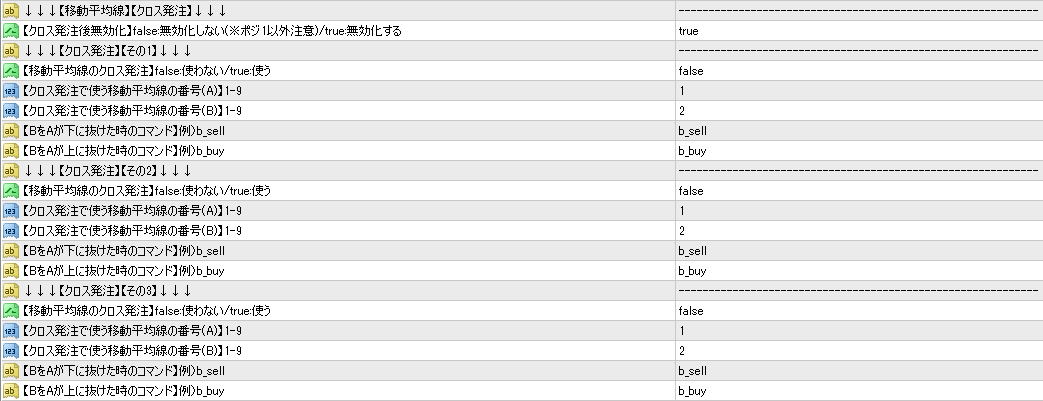Click the 'ab' icon on the top 移動平均線 header row
This screenshot has width=1043, height=401.
tap(10, 11)
